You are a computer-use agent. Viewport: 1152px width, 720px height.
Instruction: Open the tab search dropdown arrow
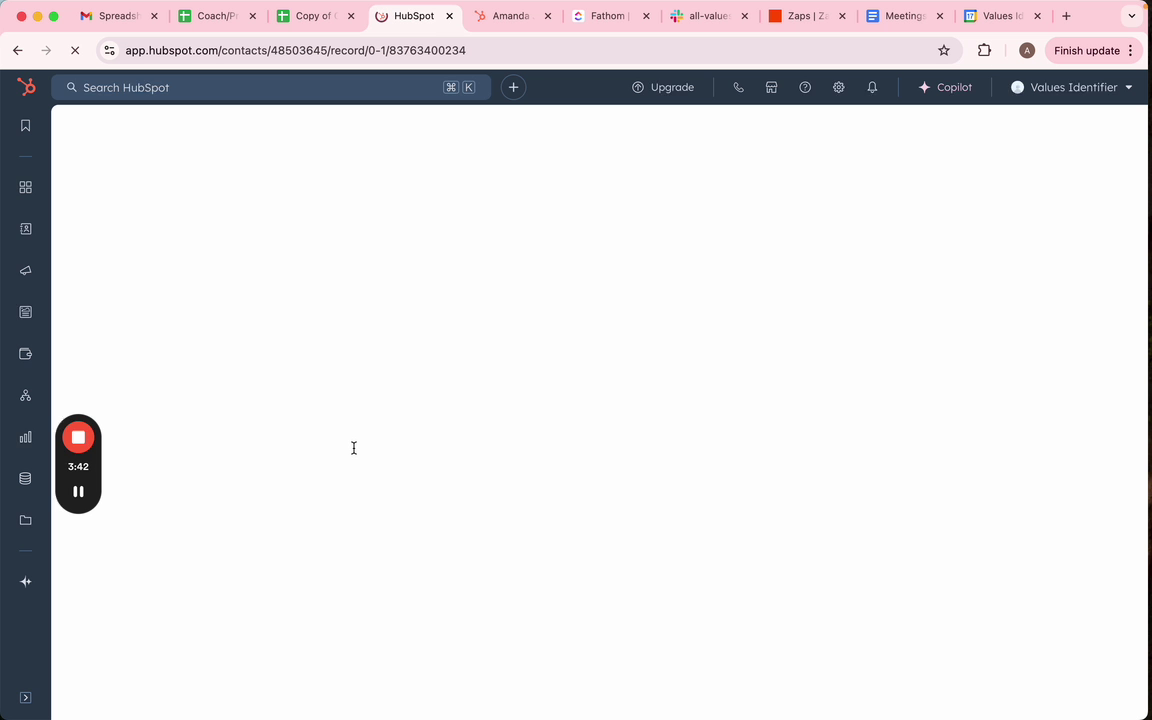click(x=1131, y=16)
